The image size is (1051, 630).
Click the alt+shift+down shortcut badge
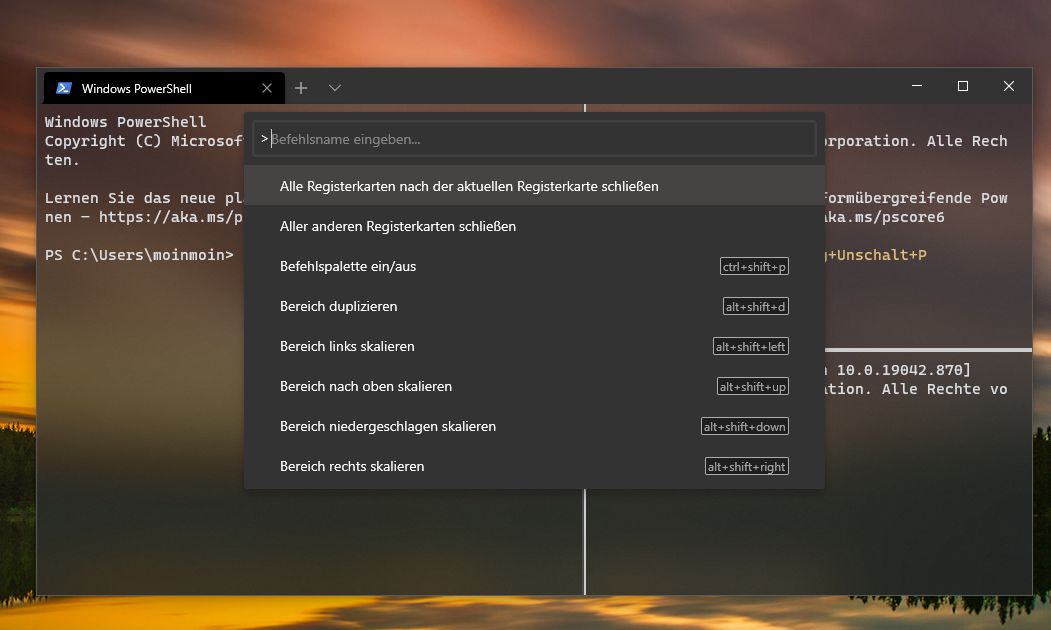click(x=745, y=426)
